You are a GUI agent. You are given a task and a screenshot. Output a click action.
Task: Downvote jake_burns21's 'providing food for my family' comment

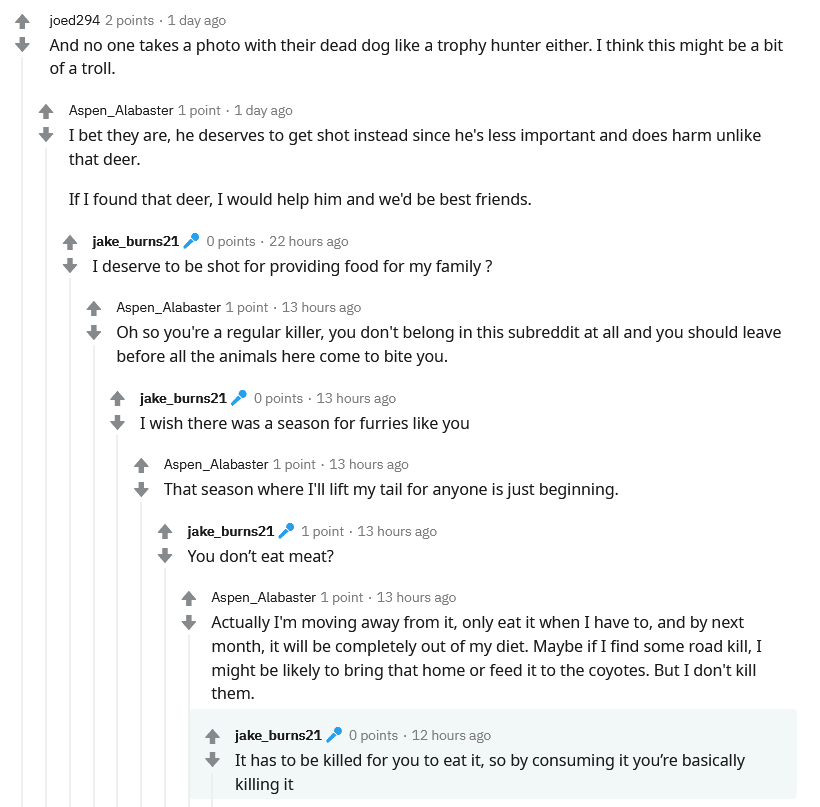click(x=70, y=265)
